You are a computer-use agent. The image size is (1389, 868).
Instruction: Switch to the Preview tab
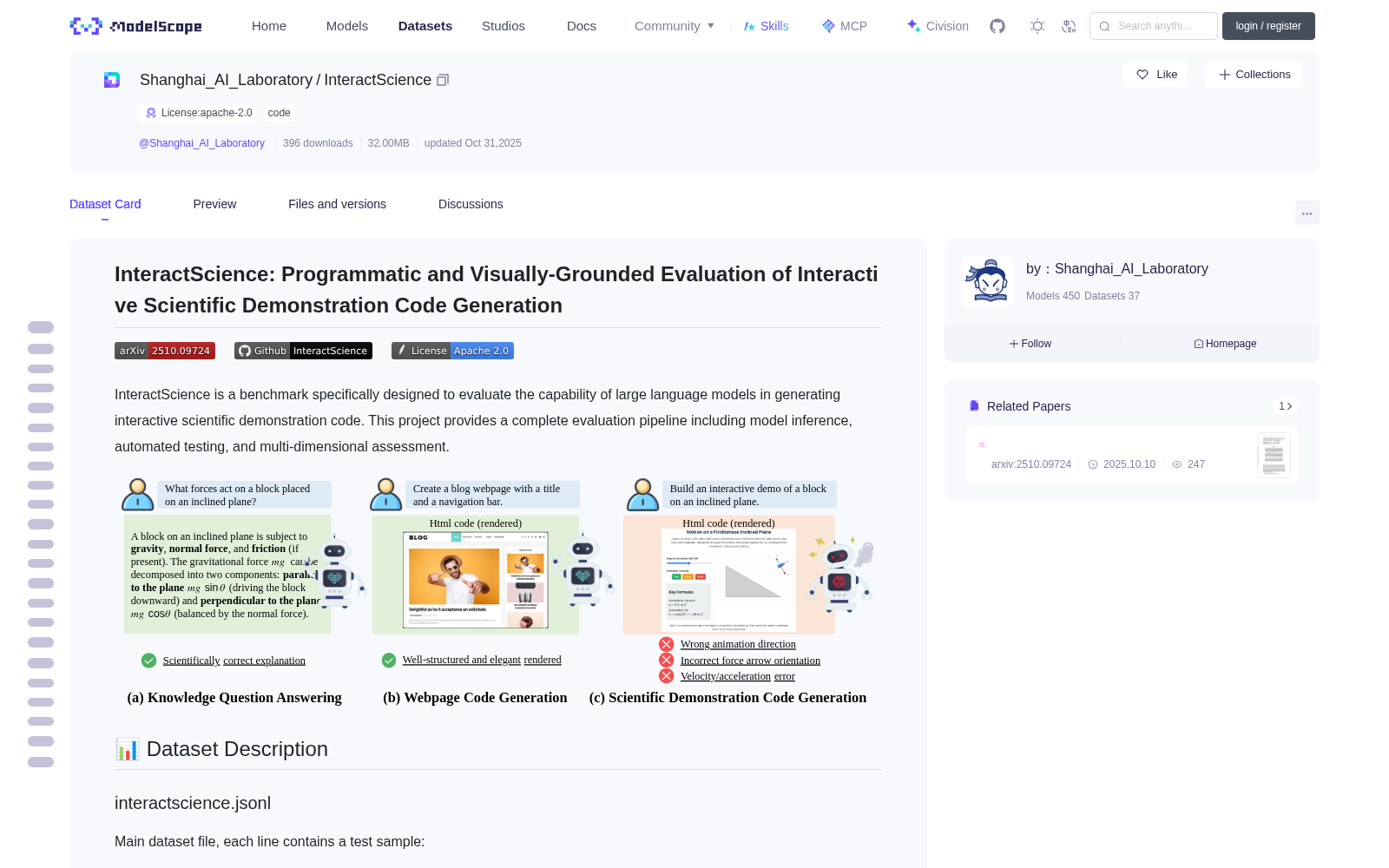click(x=214, y=204)
